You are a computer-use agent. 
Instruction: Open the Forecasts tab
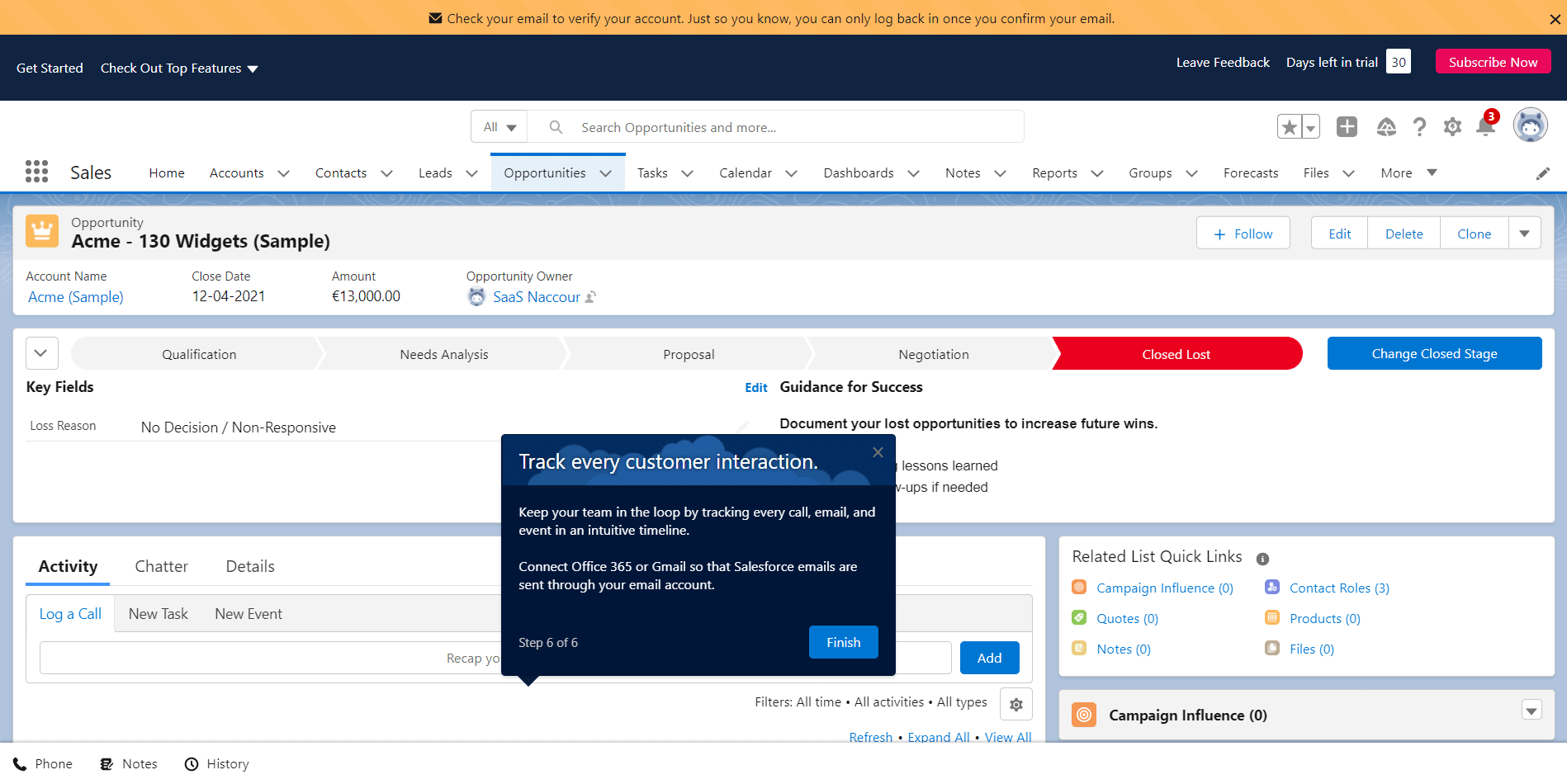click(1251, 173)
